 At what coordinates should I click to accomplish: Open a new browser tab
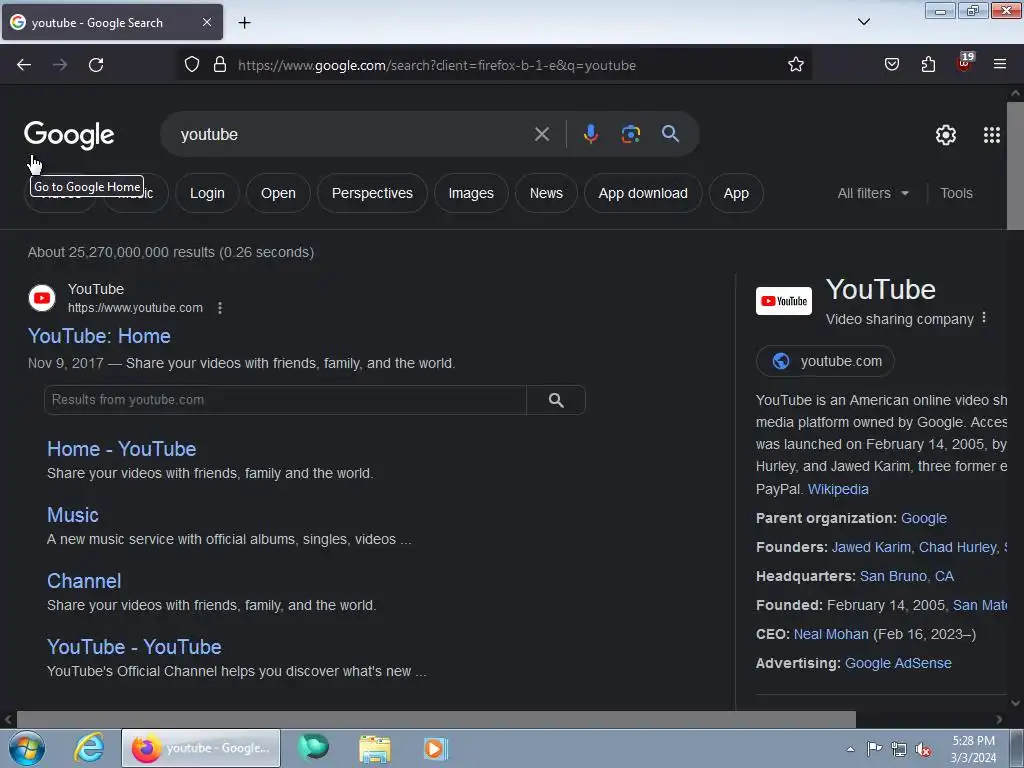(x=244, y=23)
